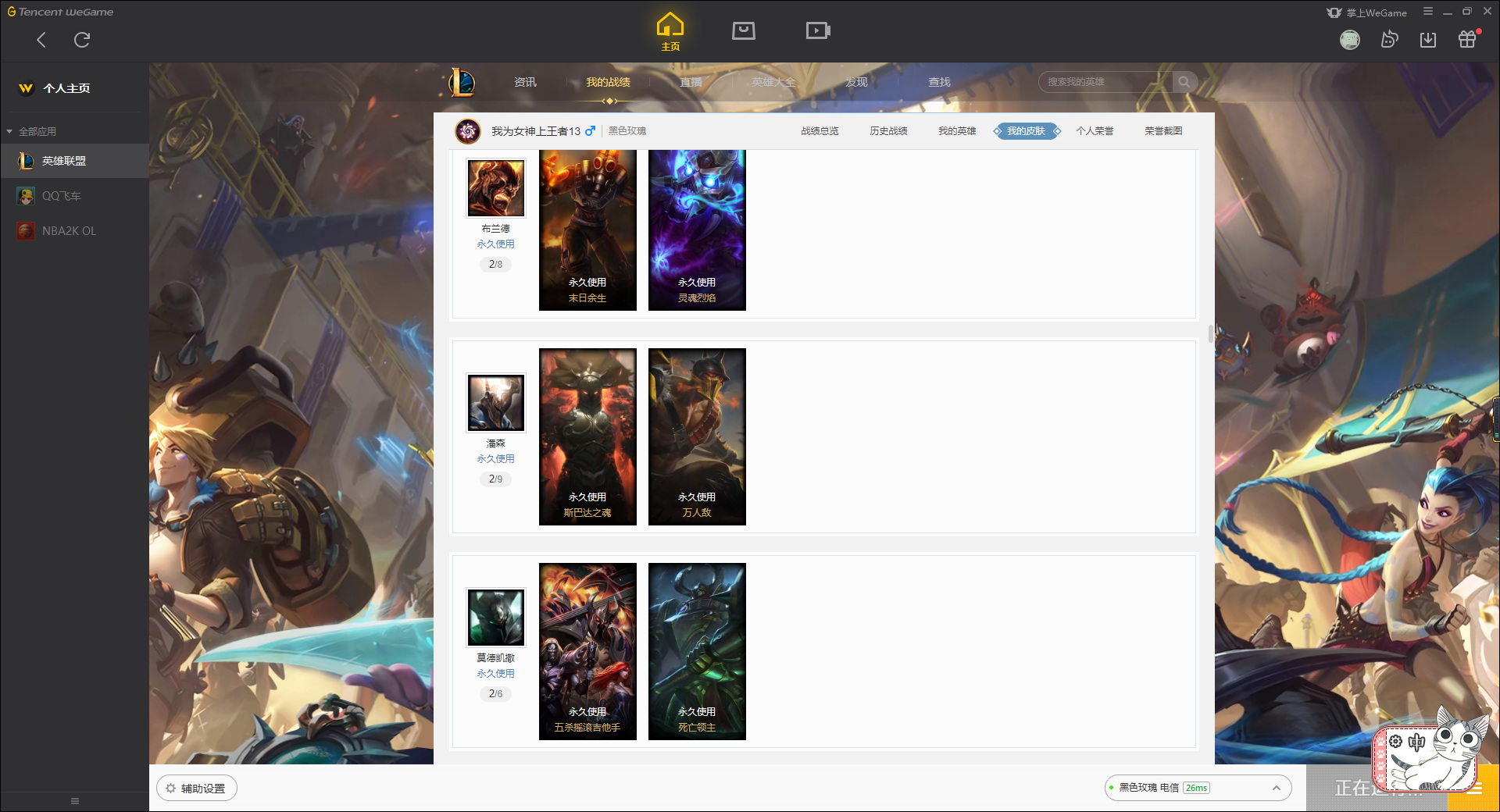This screenshot has height=812, width=1500.
Task: Switch to 战绩总览 sub-tab
Action: coord(820,131)
